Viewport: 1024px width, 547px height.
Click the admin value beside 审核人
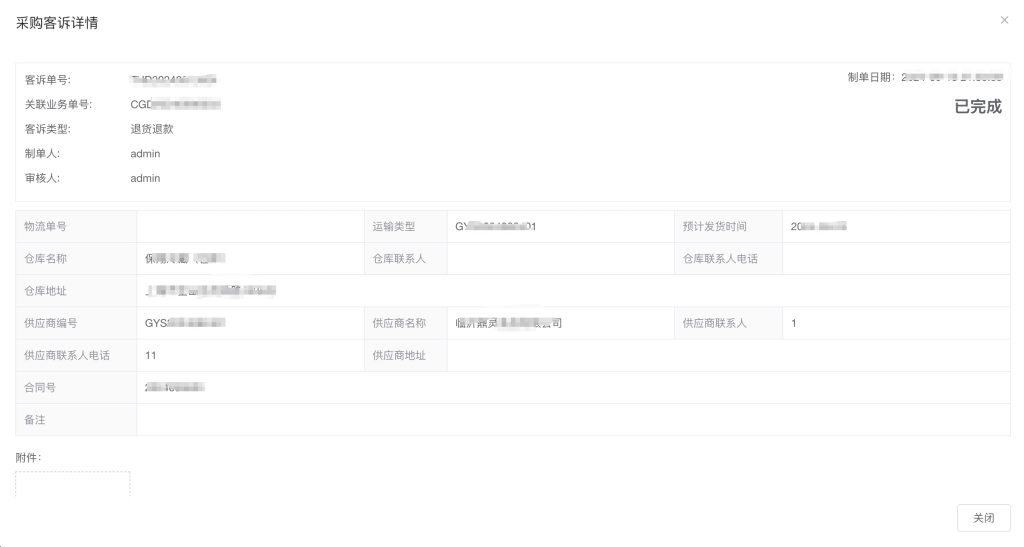tap(145, 178)
